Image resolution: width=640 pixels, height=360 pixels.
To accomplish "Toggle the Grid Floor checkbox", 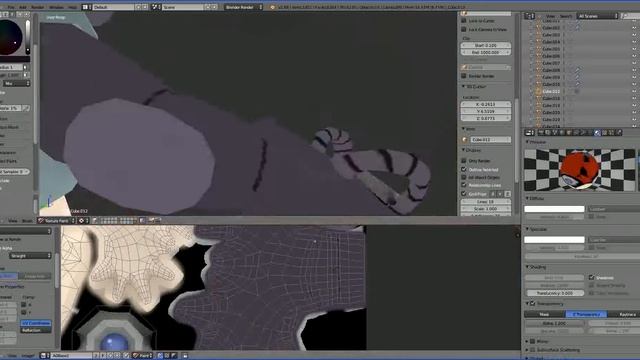I will click(464, 194).
